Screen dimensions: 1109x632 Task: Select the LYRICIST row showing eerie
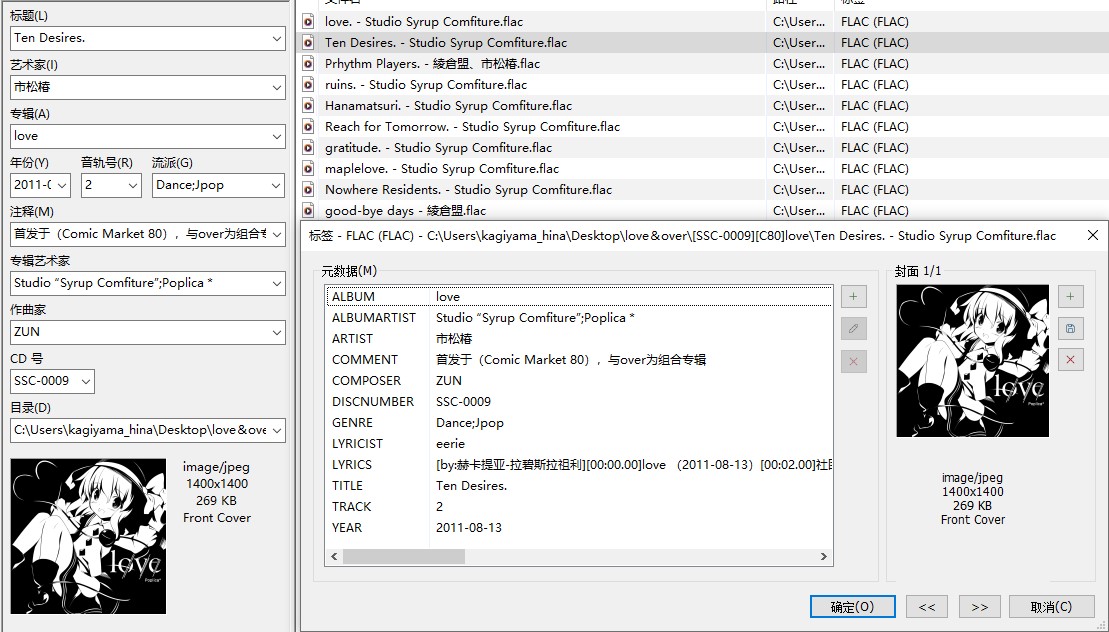click(579, 443)
